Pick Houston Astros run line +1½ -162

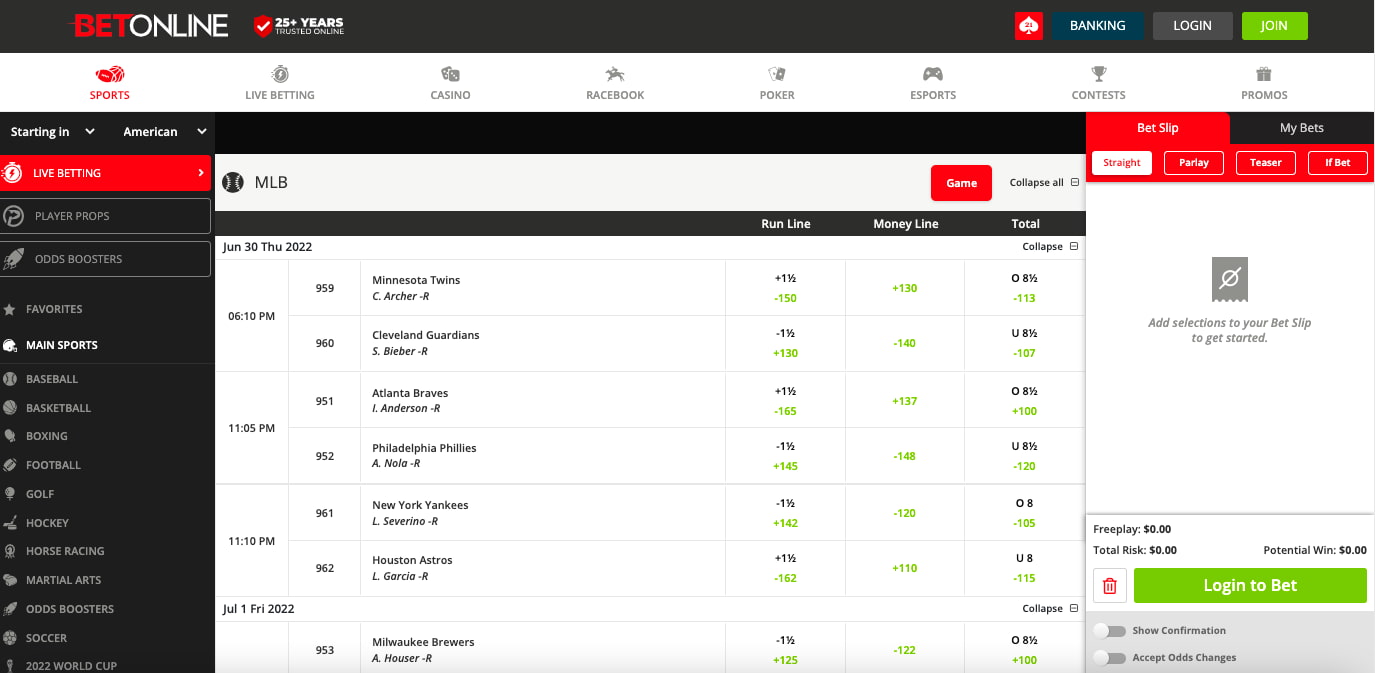click(x=785, y=568)
